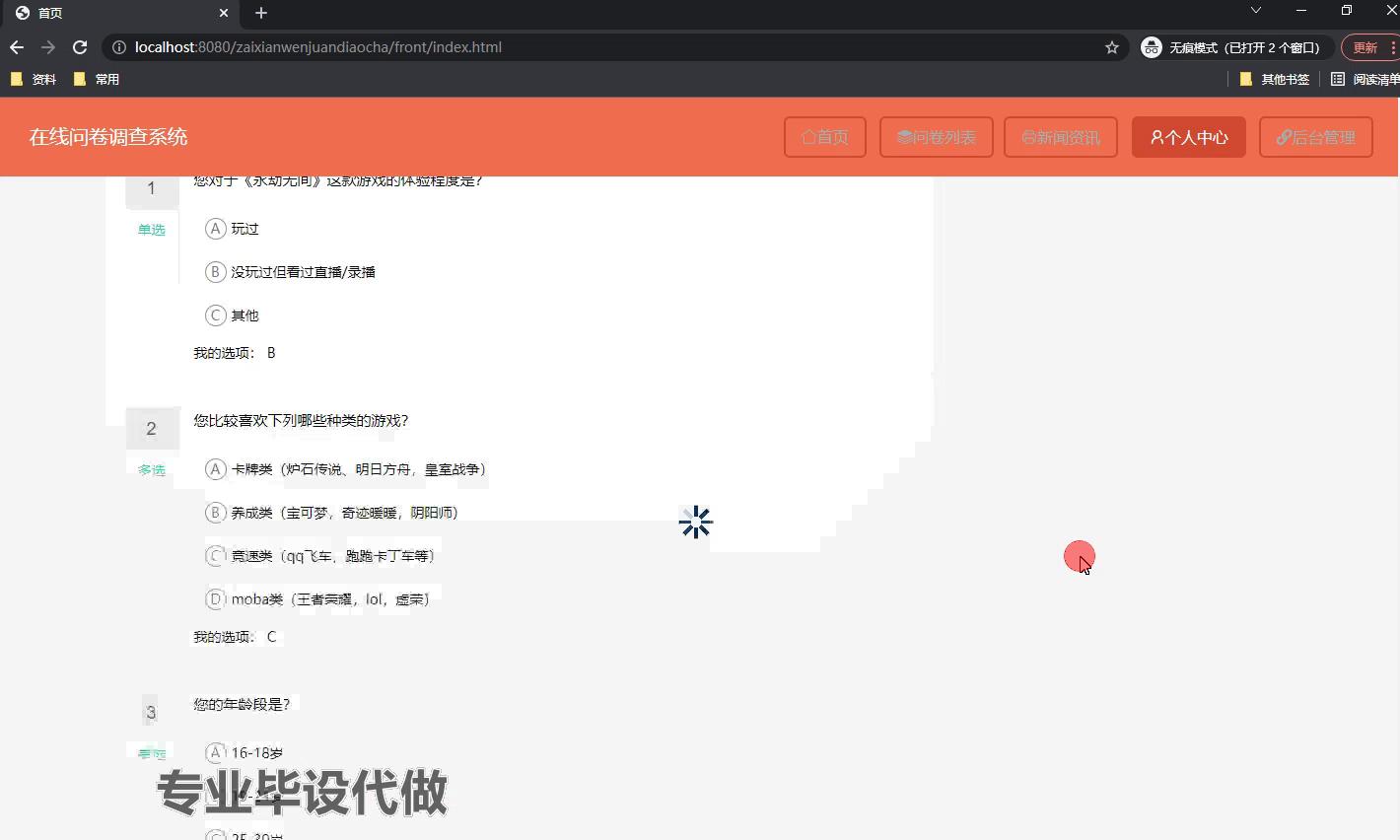This screenshot has height=840, width=1400.
Task: Click the 后台管理 button
Action: tap(1315, 137)
